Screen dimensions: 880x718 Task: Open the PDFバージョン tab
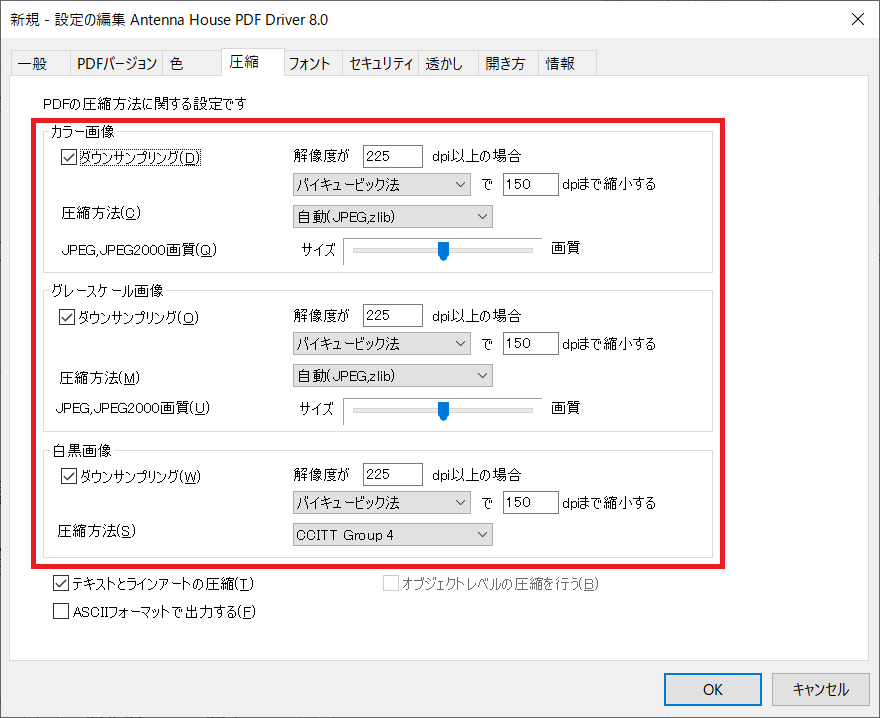point(117,63)
